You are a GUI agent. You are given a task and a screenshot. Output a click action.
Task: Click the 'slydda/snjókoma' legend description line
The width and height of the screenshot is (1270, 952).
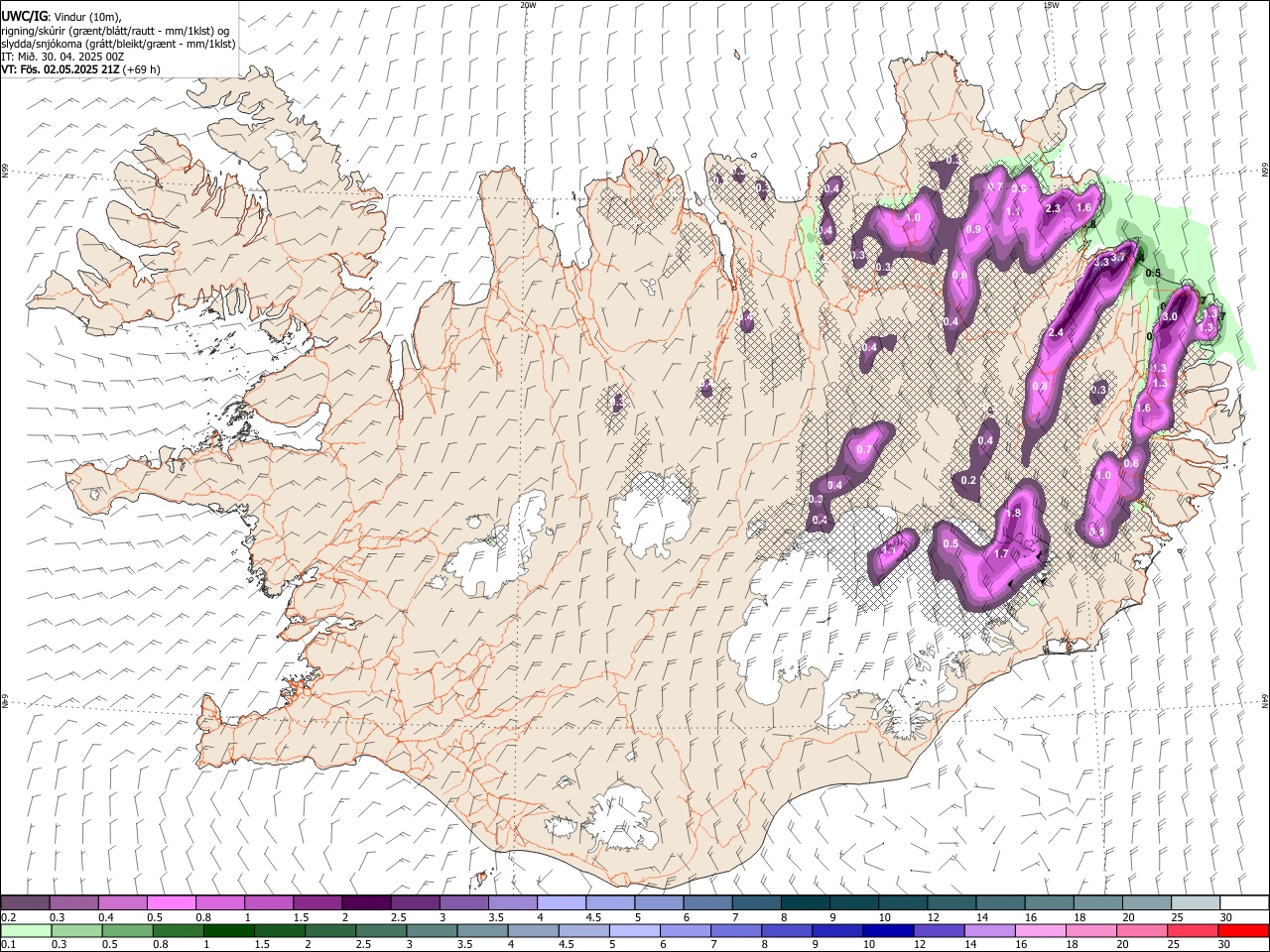tap(118, 44)
